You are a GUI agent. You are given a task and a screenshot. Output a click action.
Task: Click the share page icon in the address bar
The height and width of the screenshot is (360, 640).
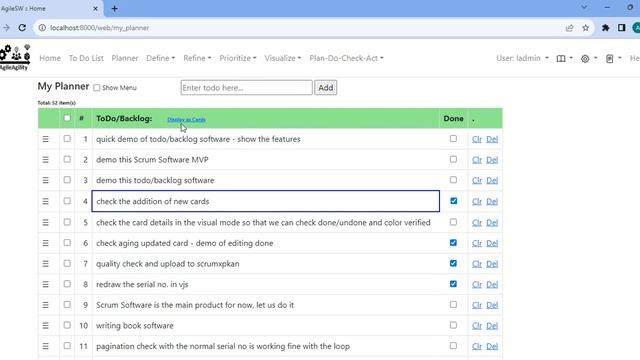[569, 28]
